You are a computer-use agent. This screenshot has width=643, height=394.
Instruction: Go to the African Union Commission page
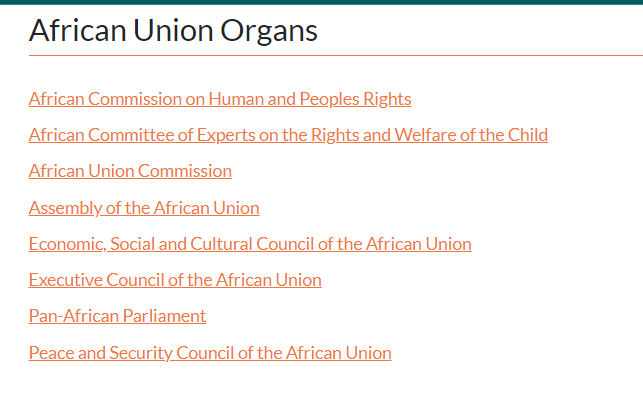point(130,171)
